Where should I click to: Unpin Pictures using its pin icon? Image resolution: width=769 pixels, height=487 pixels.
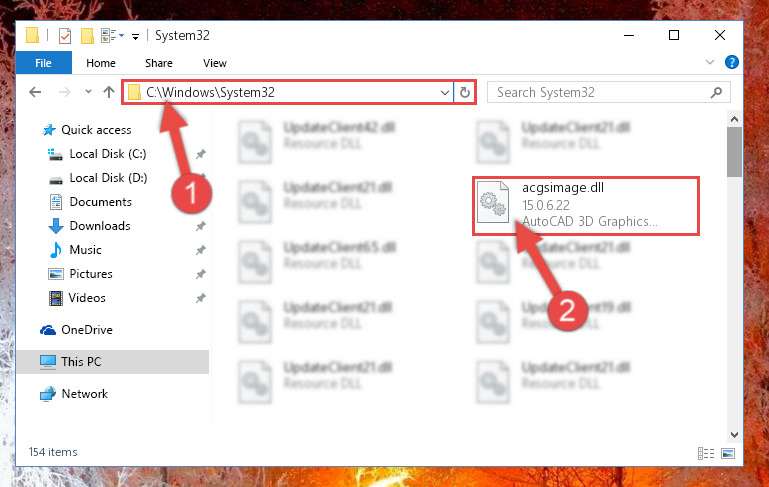point(201,274)
